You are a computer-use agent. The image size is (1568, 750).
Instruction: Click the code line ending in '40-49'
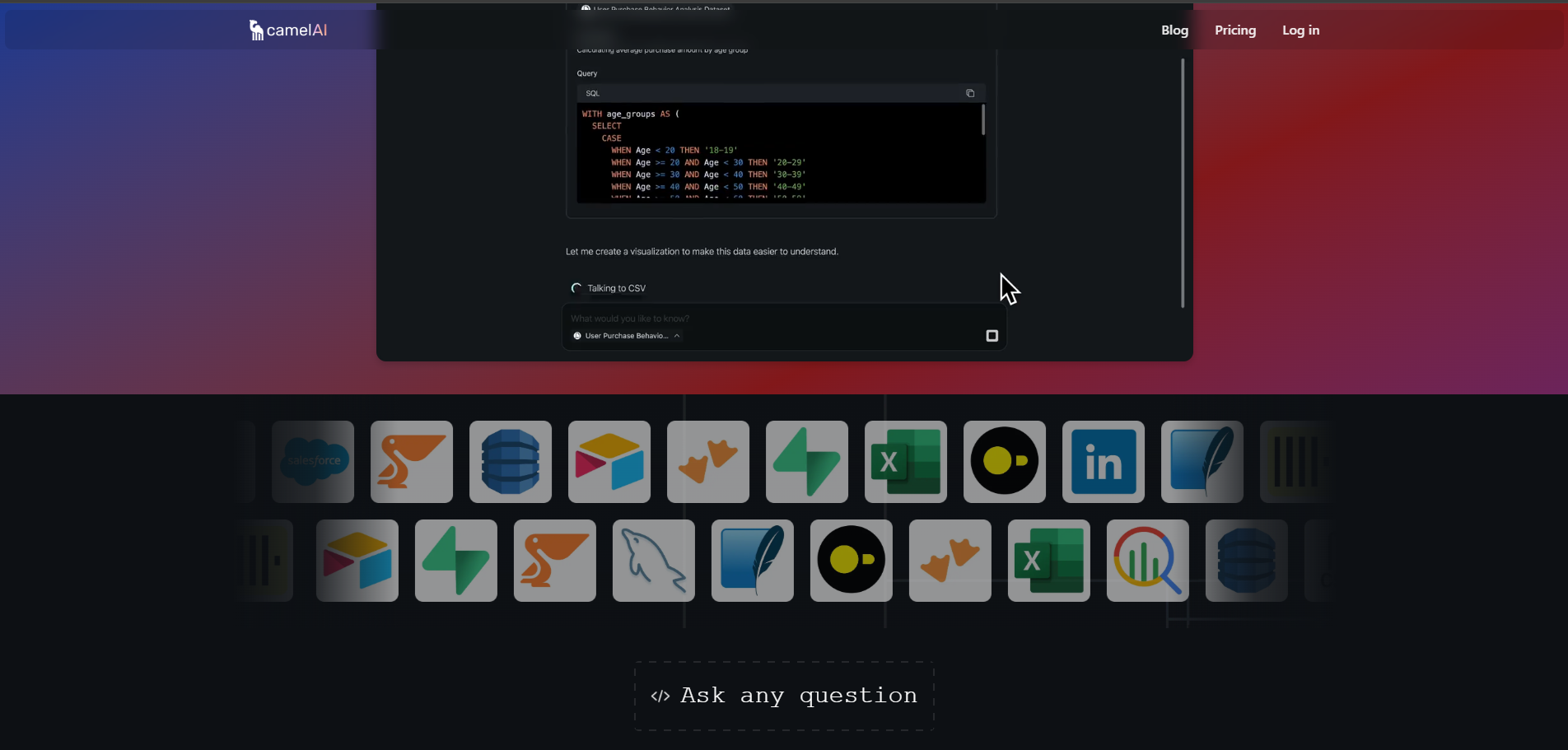tap(708, 187)
